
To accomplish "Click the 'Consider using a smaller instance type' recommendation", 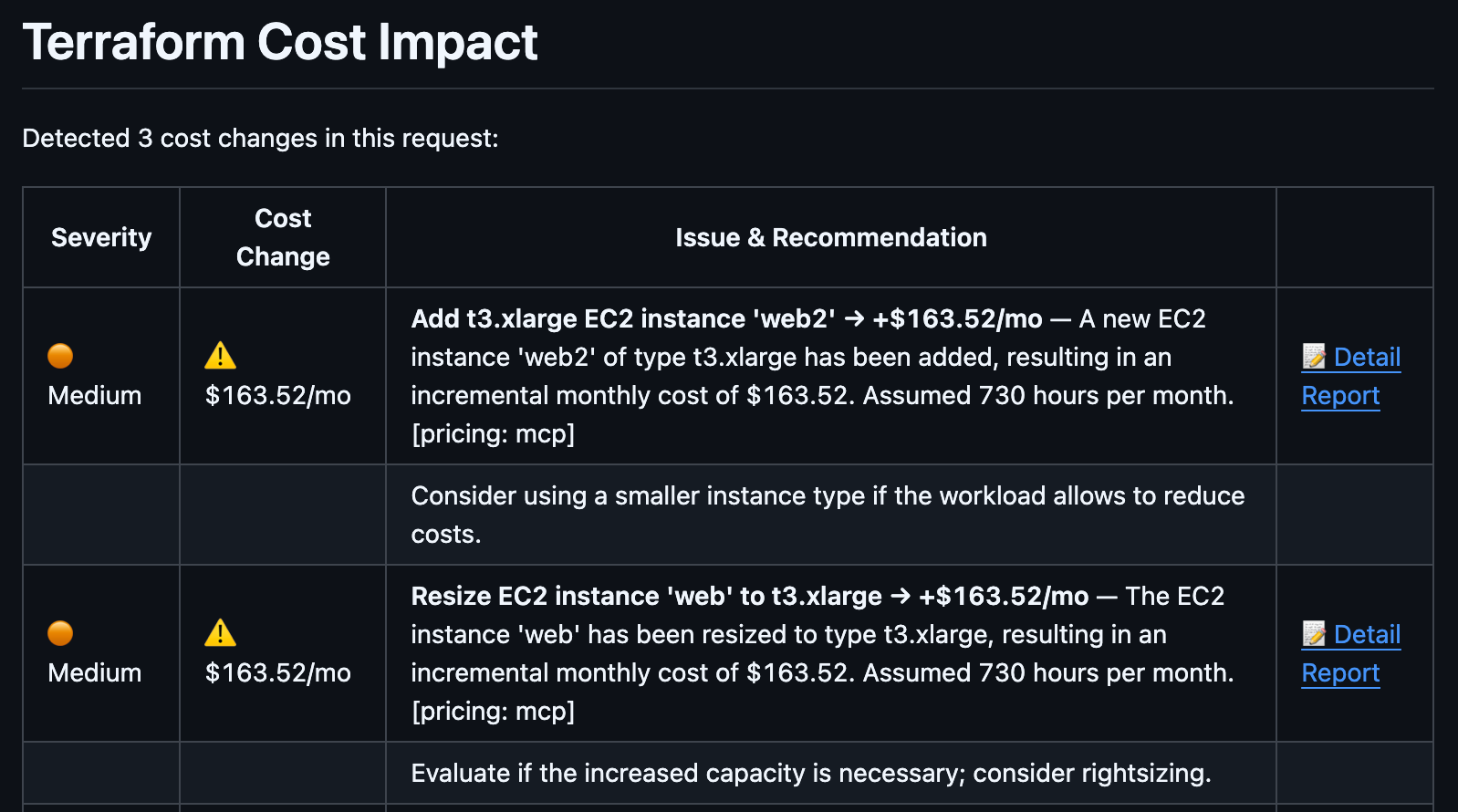I will (x=827, y=496).
